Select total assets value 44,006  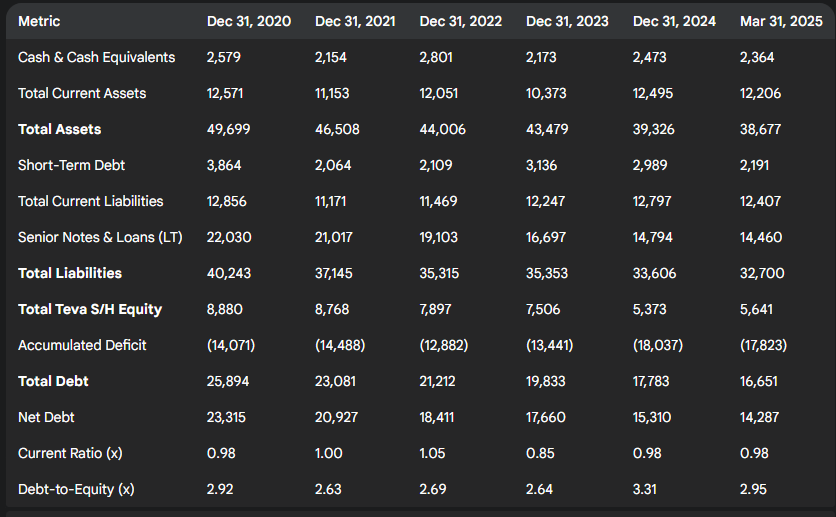(x=443, y=129)
